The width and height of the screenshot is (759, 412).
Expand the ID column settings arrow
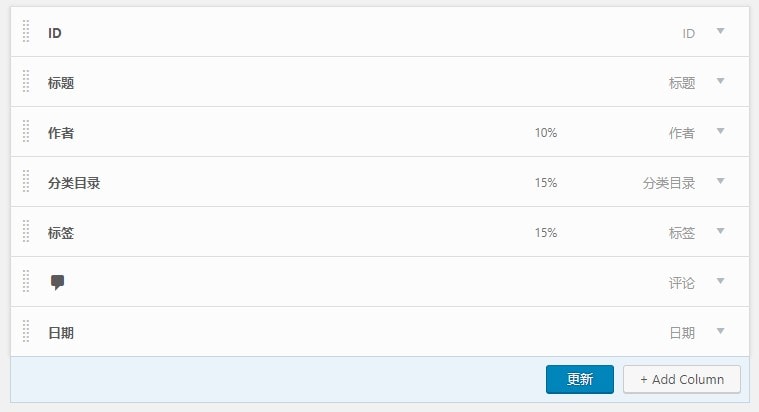pos(720,32)
